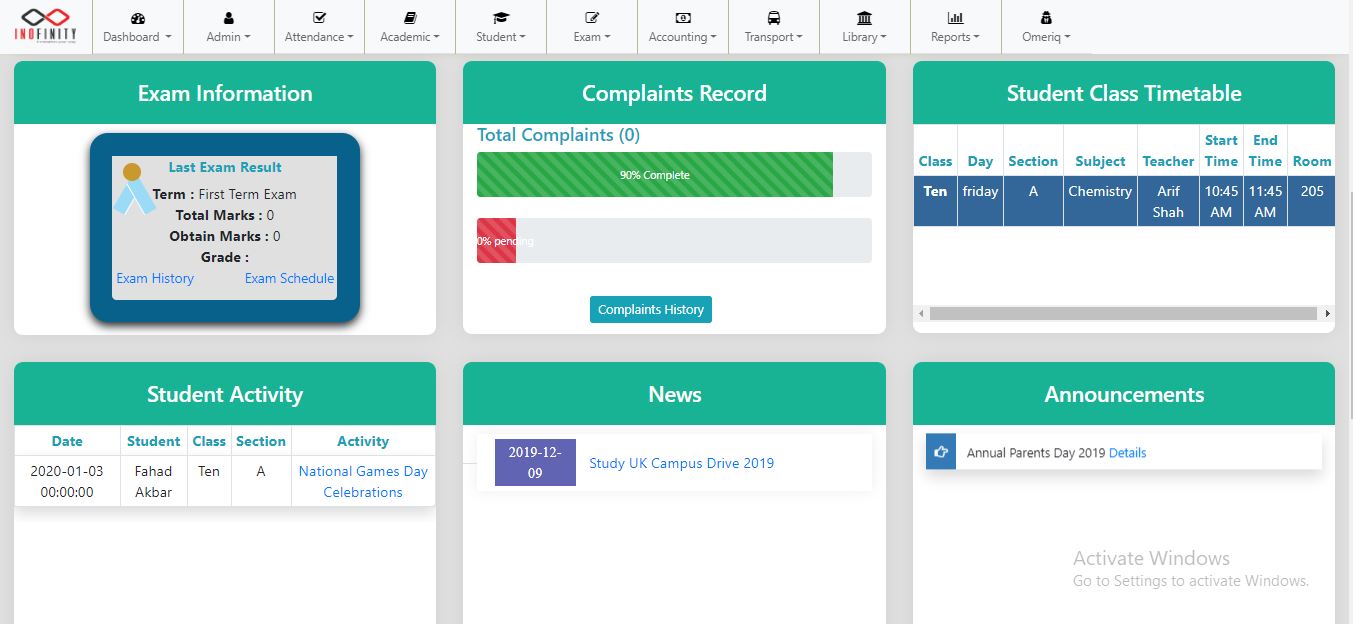Viewport: 1353px width, 624px height.
Task: Click the timetable horizontal scrollbar right arrow
Action: [x=1327, y=314]
